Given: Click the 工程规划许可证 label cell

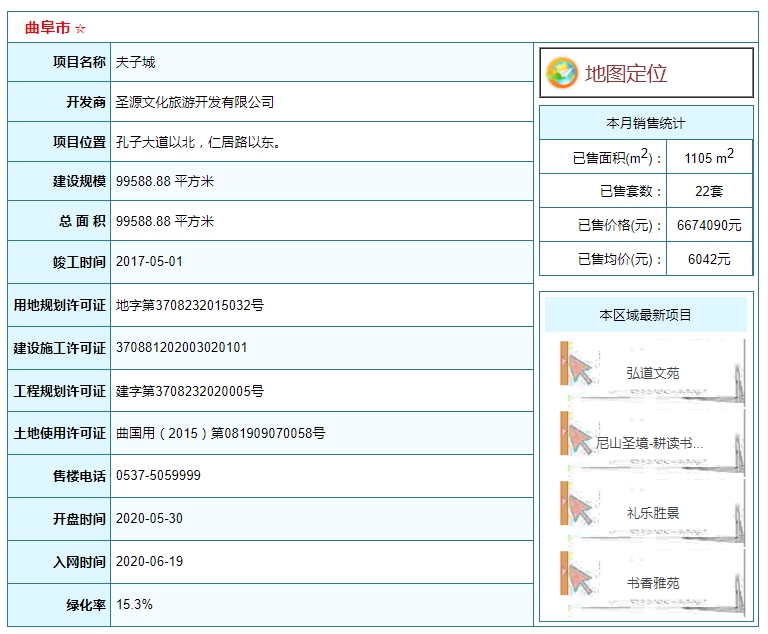Looking at the screenshot, I should (59, 391).
